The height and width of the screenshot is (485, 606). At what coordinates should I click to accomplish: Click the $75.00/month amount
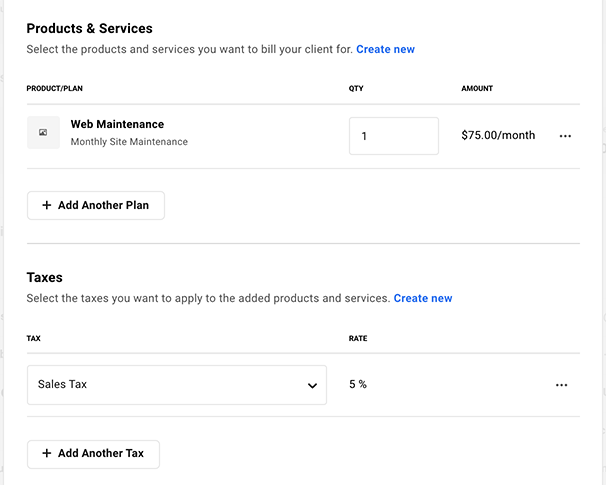[498, 135]
